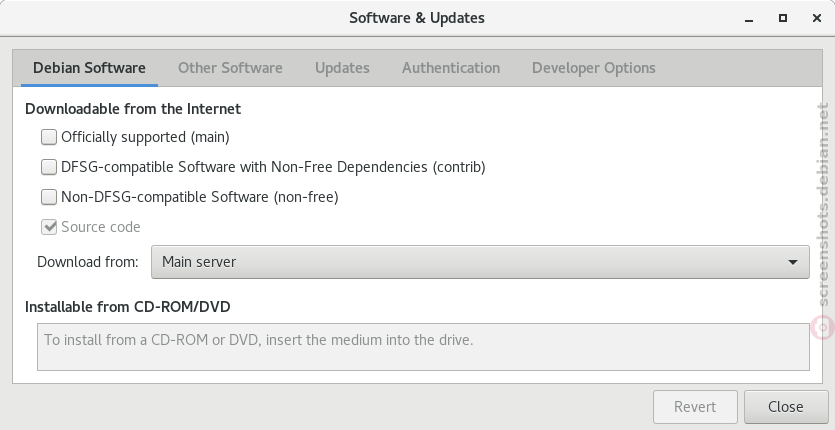Maximize the Software & Updates window

pos(783,18)
